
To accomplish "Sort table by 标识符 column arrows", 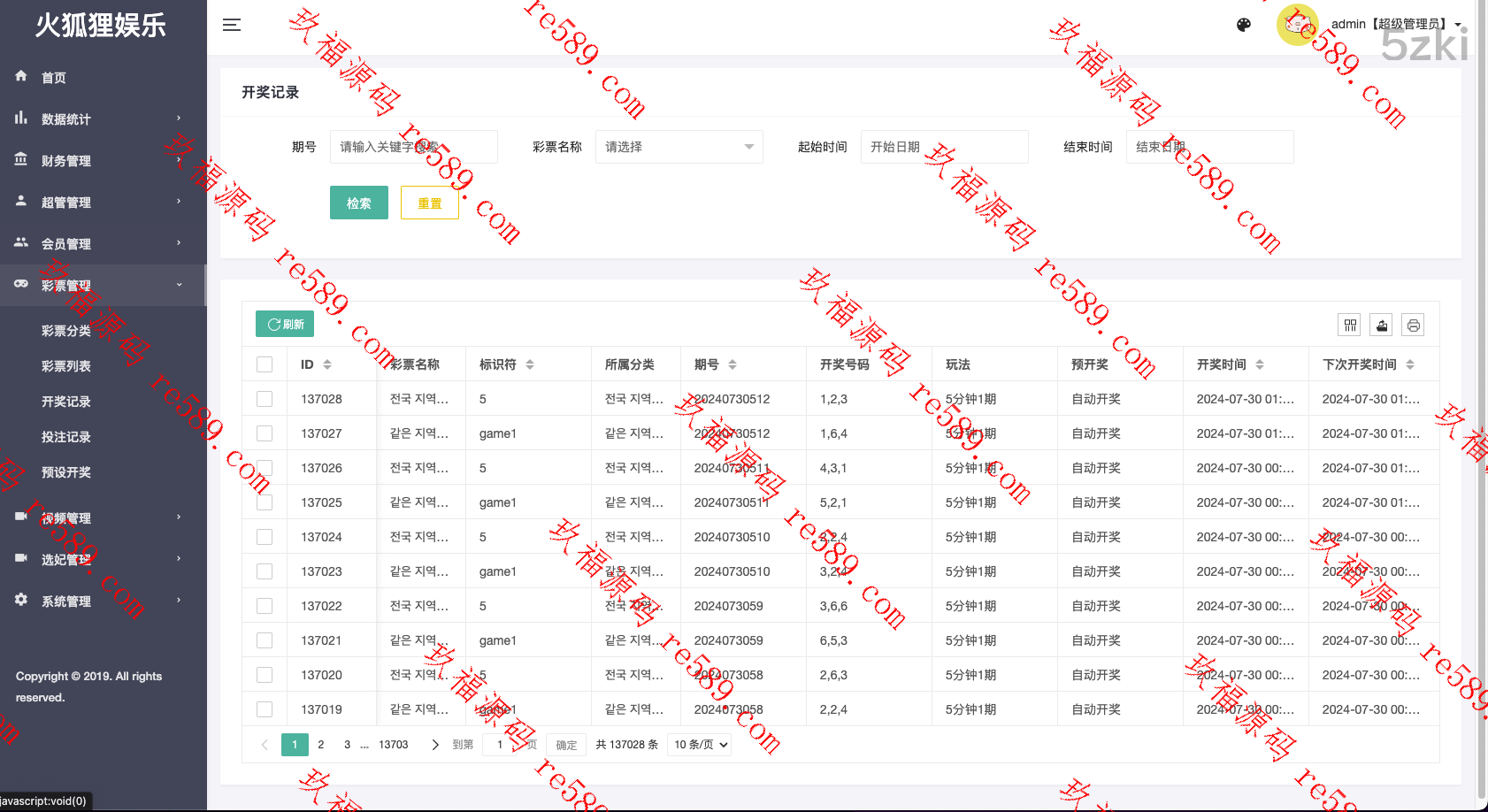I will [x=530, y=364].
